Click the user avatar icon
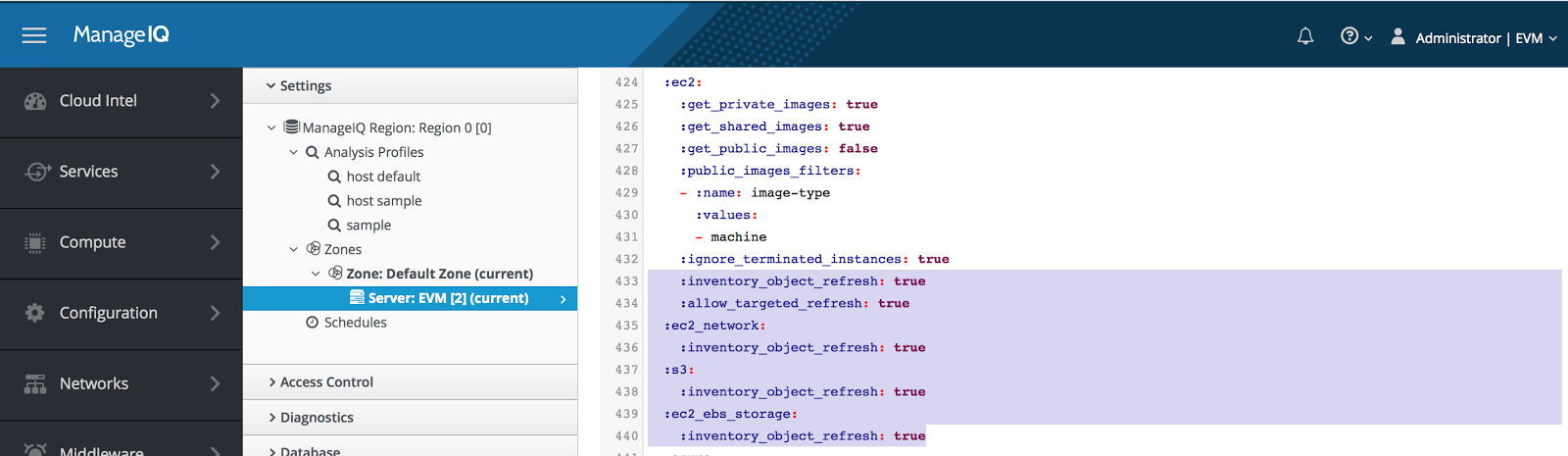The height and width of the screenshot is (456, 1568). click(1398, 36)
